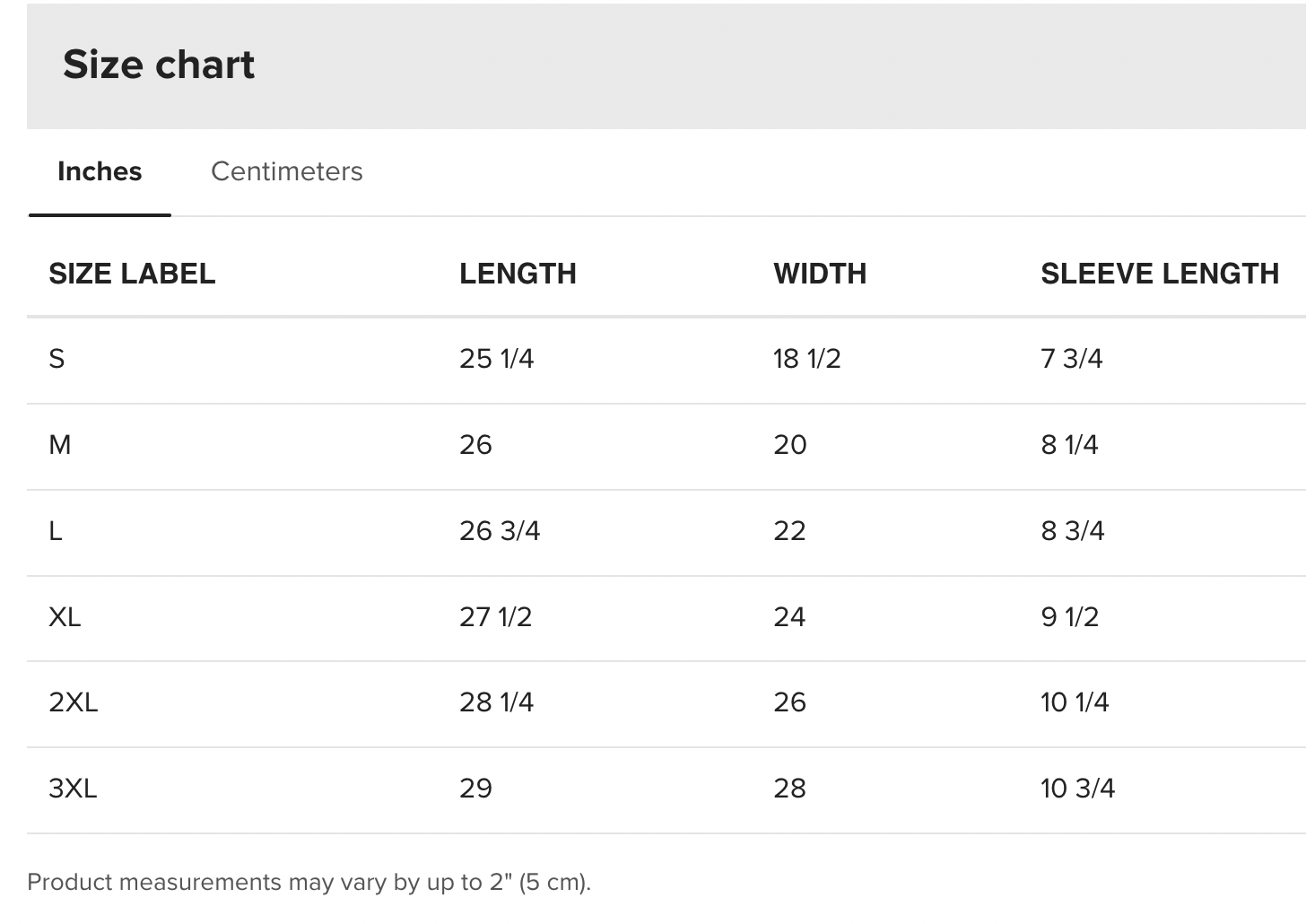Screen dimensions: 1306x924
Task: Switch to the Centimeters tab
Action: tap(286, 171)
